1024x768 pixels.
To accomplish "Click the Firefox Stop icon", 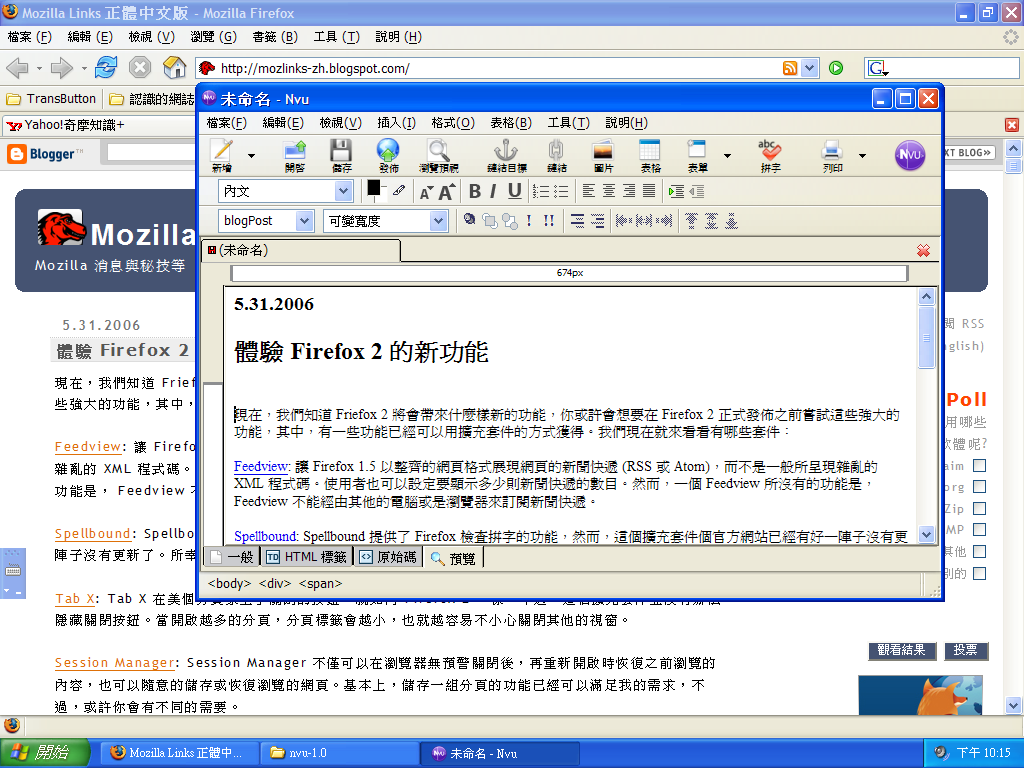I will point(140,67).
